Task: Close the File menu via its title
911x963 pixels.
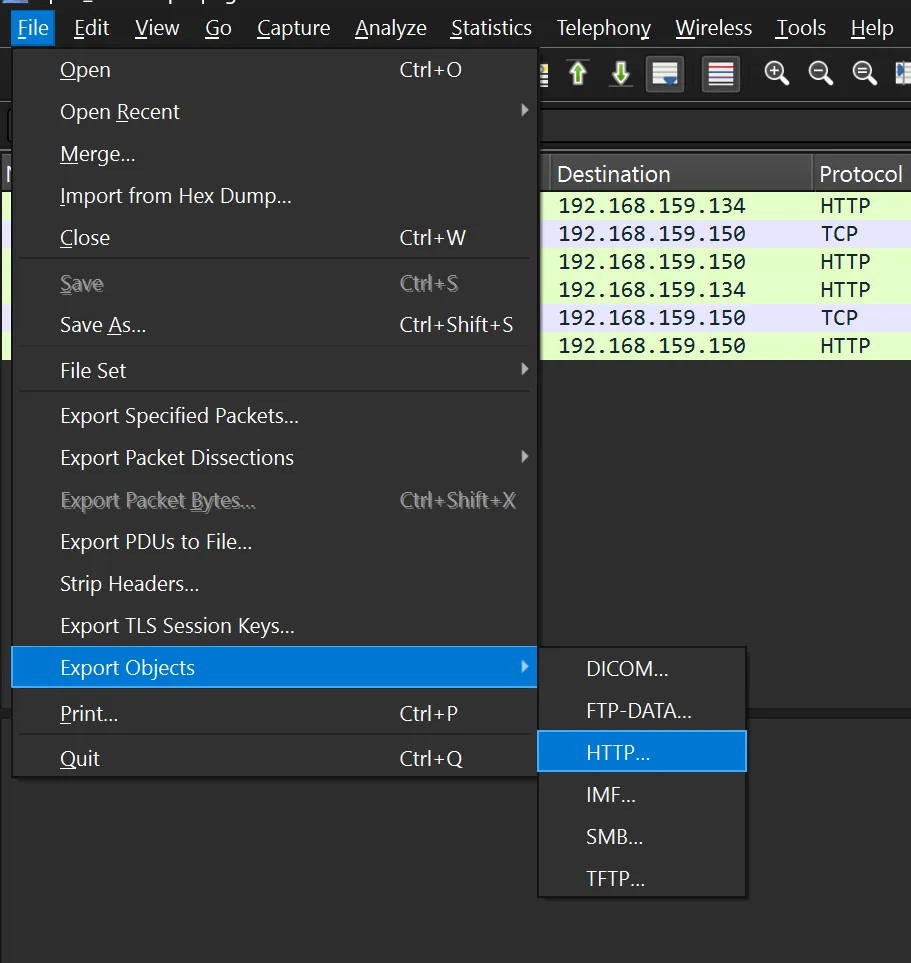Action: [33, 28]
